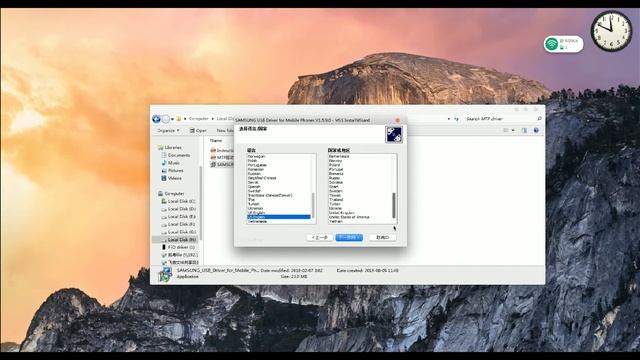This screenshot has width=640, height=360.
Task: Select highlighted US English language entry
Action: [279, 217]
